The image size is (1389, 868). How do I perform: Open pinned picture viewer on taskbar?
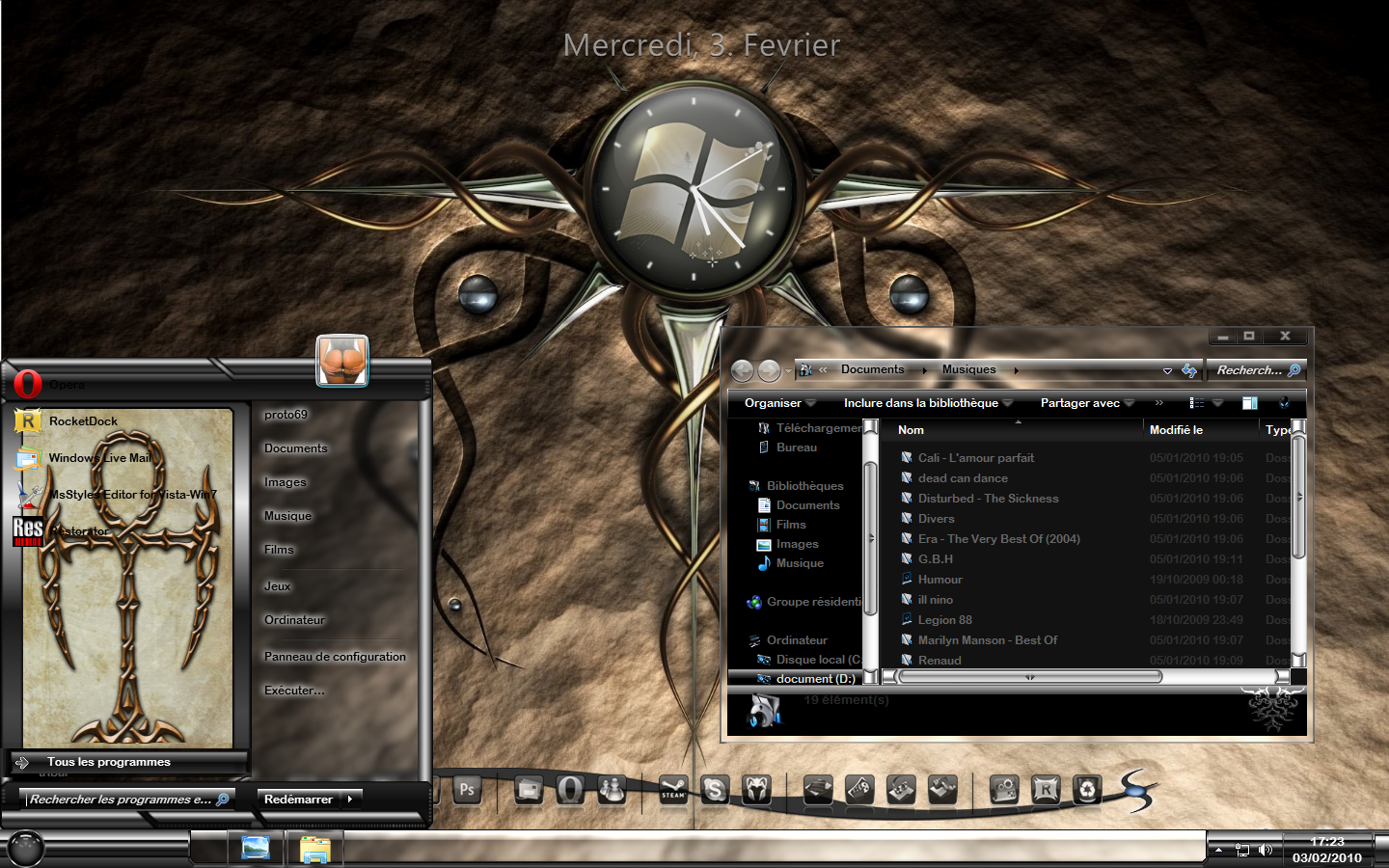[256, 848]
